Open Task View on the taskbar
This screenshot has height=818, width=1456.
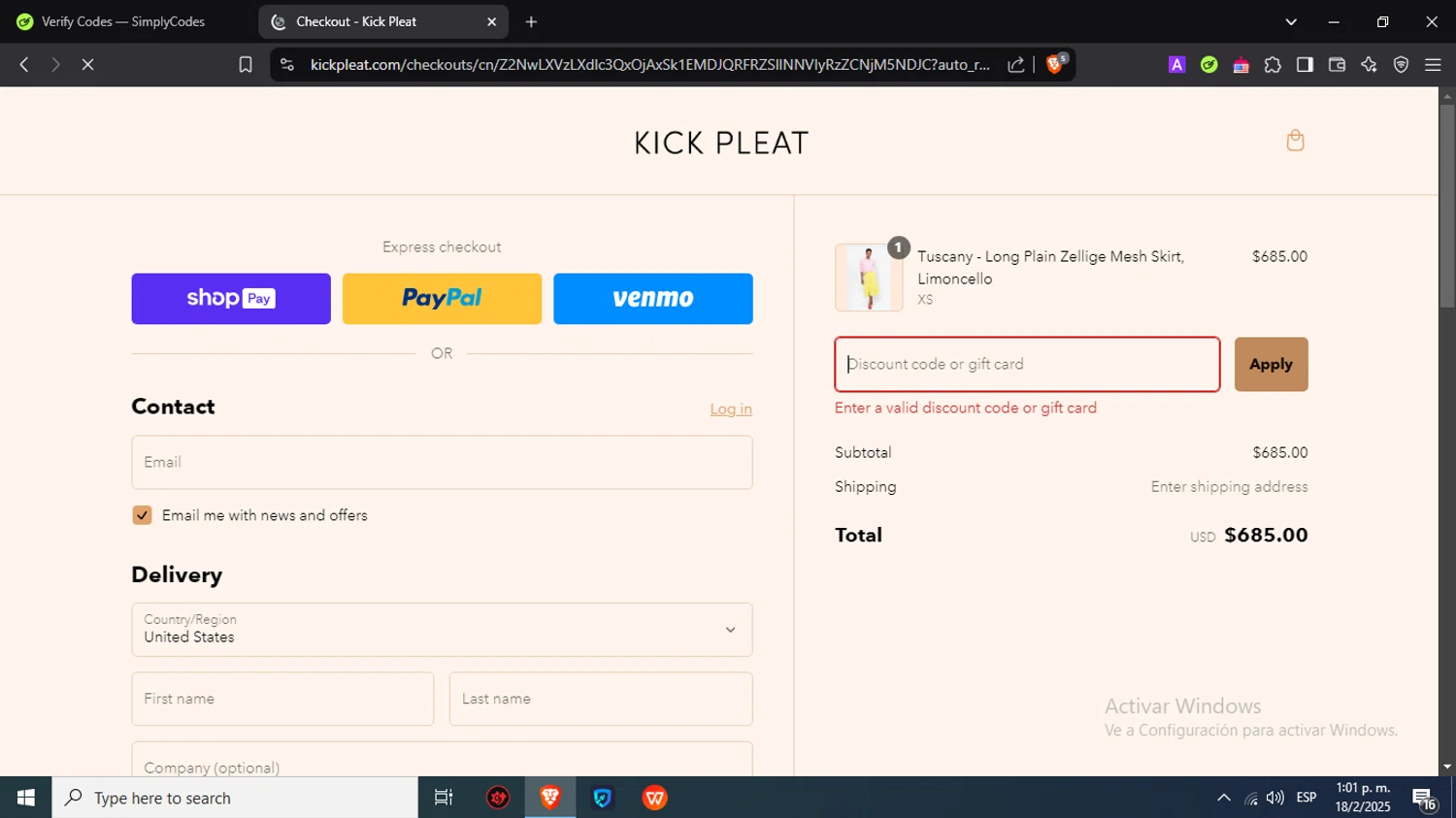[444, 798]
